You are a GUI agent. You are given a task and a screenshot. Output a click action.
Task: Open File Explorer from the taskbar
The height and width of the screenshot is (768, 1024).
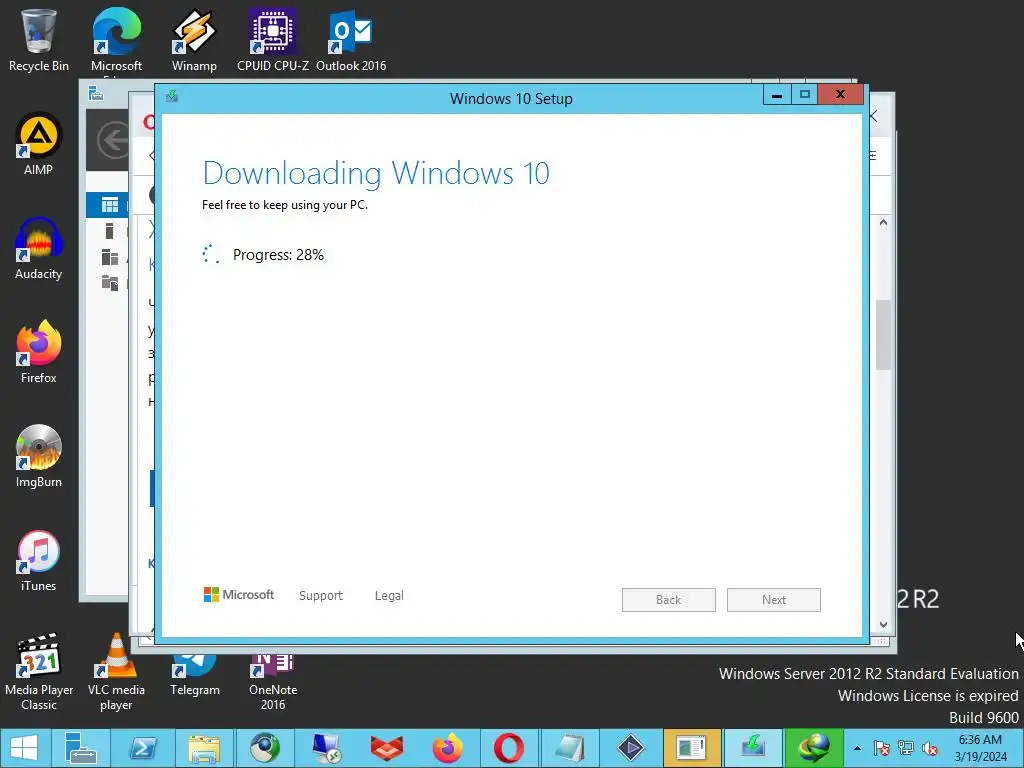pos(204,748)
